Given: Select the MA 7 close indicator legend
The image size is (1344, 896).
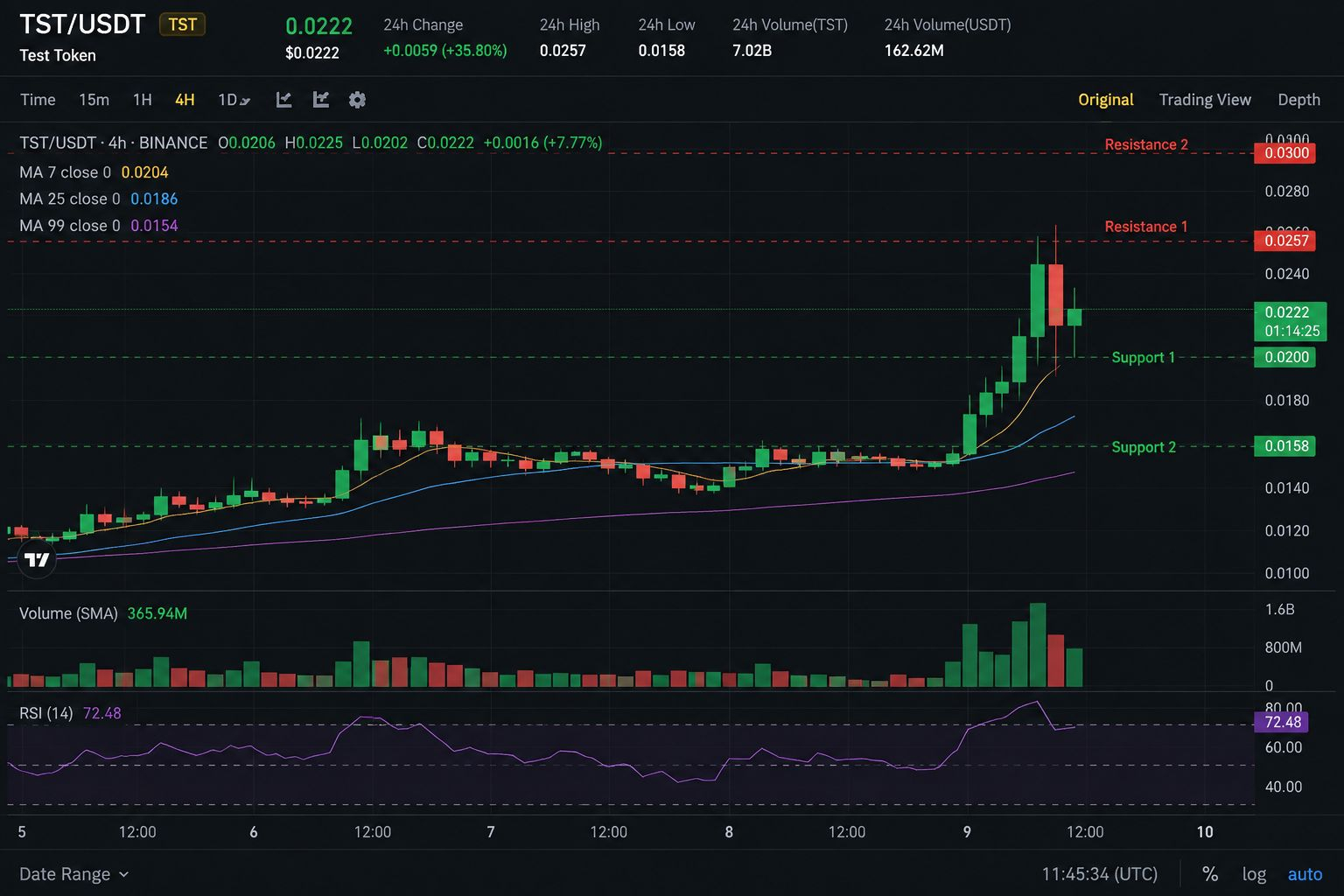Looking at the screenshot, I should pyautogui.click(x=94, y=172).
